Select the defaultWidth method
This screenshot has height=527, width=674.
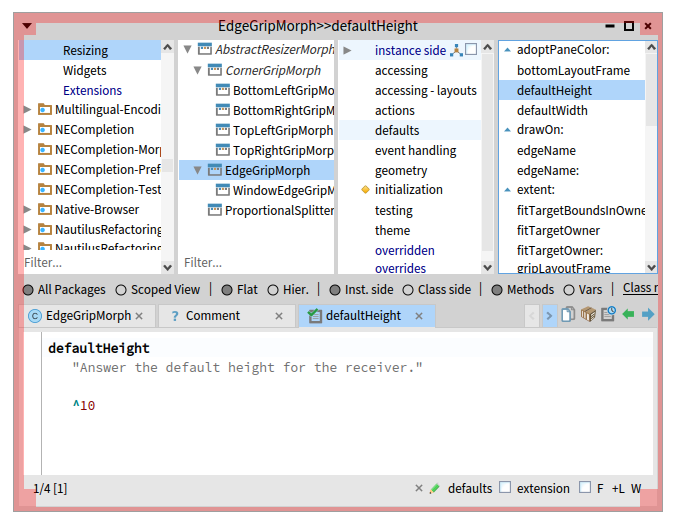point(572,110)
